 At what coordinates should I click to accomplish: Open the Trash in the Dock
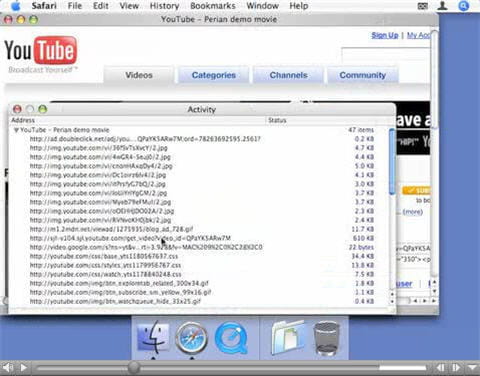[x=327, y=338]
